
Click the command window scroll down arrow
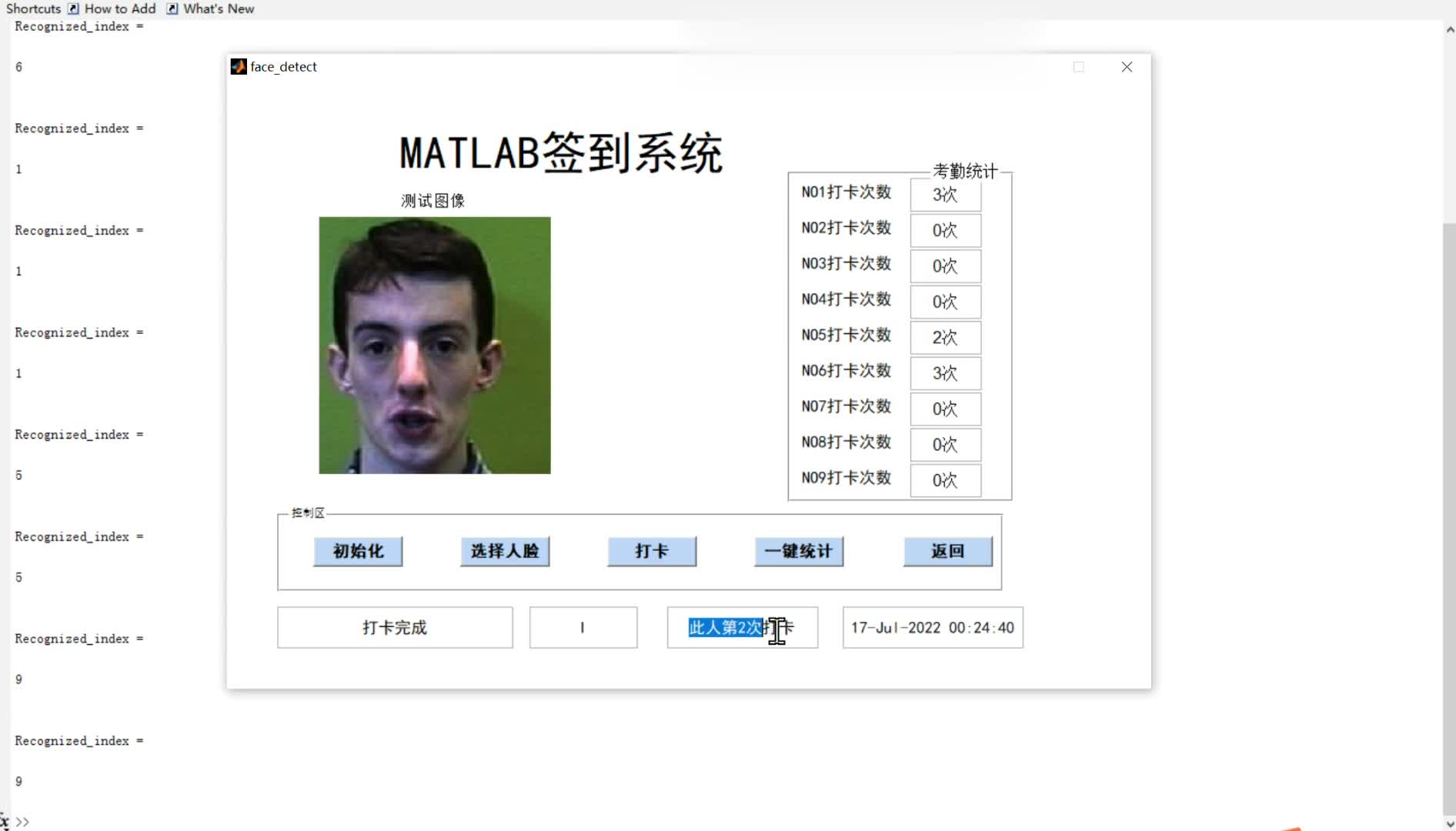click(1450, 823)
